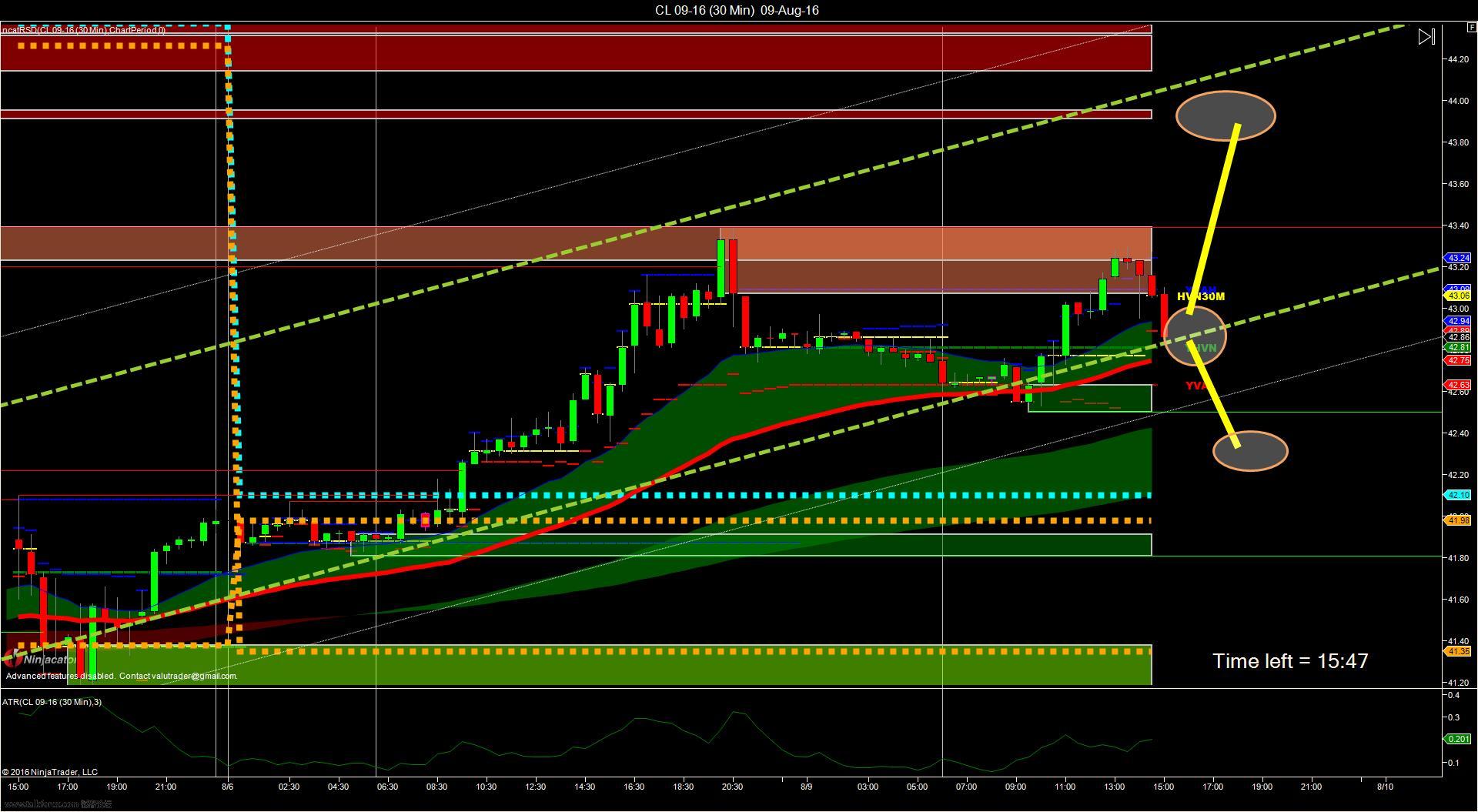Click the 42.20 price axis label
The width and height of the screenshot is (1478, 812).
(1457, 475)
